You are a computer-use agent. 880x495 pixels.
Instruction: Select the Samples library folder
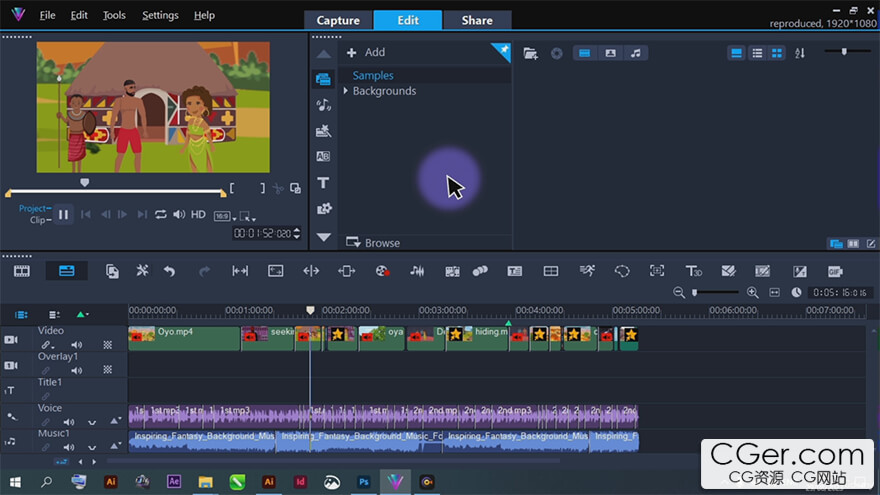coord(373,75)
